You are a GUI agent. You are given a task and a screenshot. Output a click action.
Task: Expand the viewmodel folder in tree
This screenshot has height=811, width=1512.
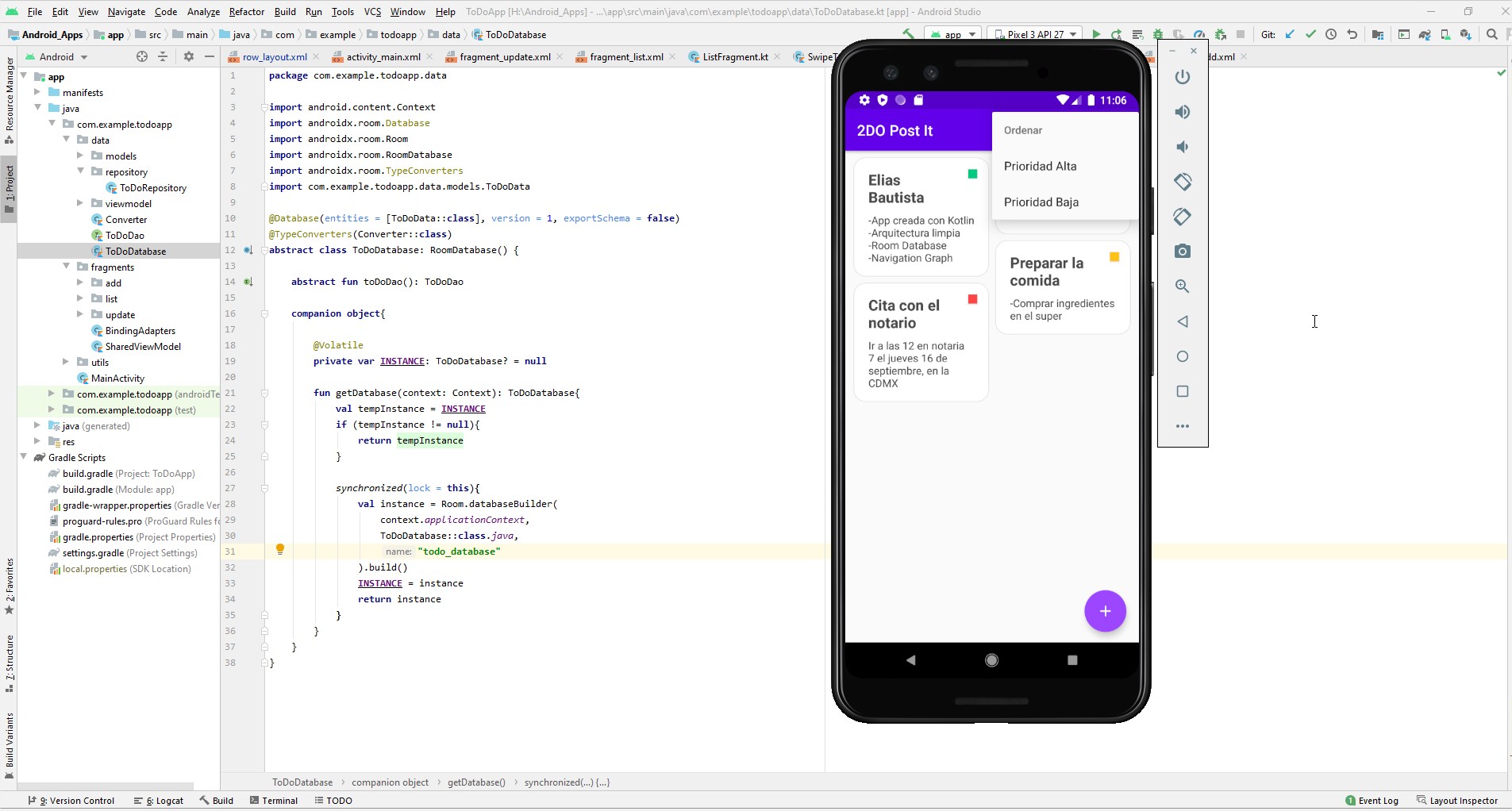[x=80, y=203]
